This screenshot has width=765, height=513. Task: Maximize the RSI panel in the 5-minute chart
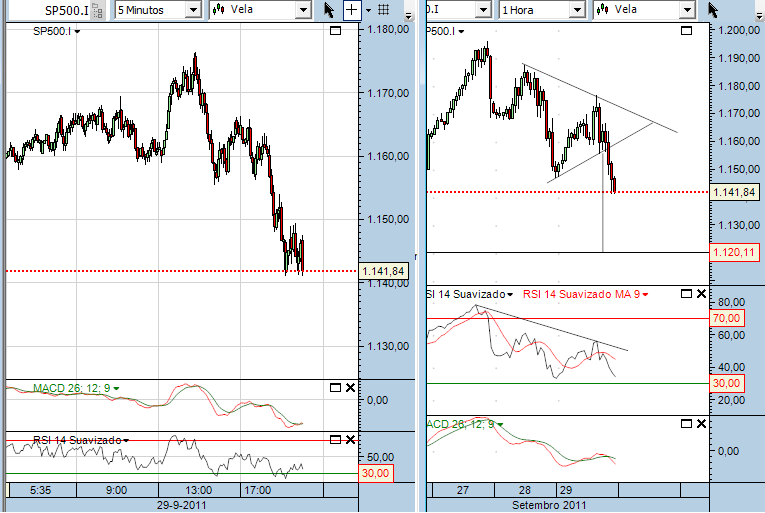[x=336, y=440]
